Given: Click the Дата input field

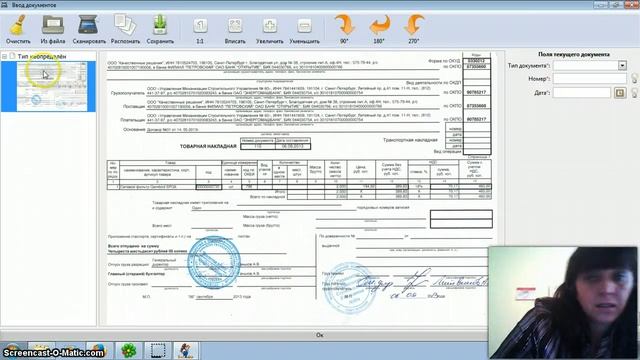Looking at the screenshot, I should [582, 93].
